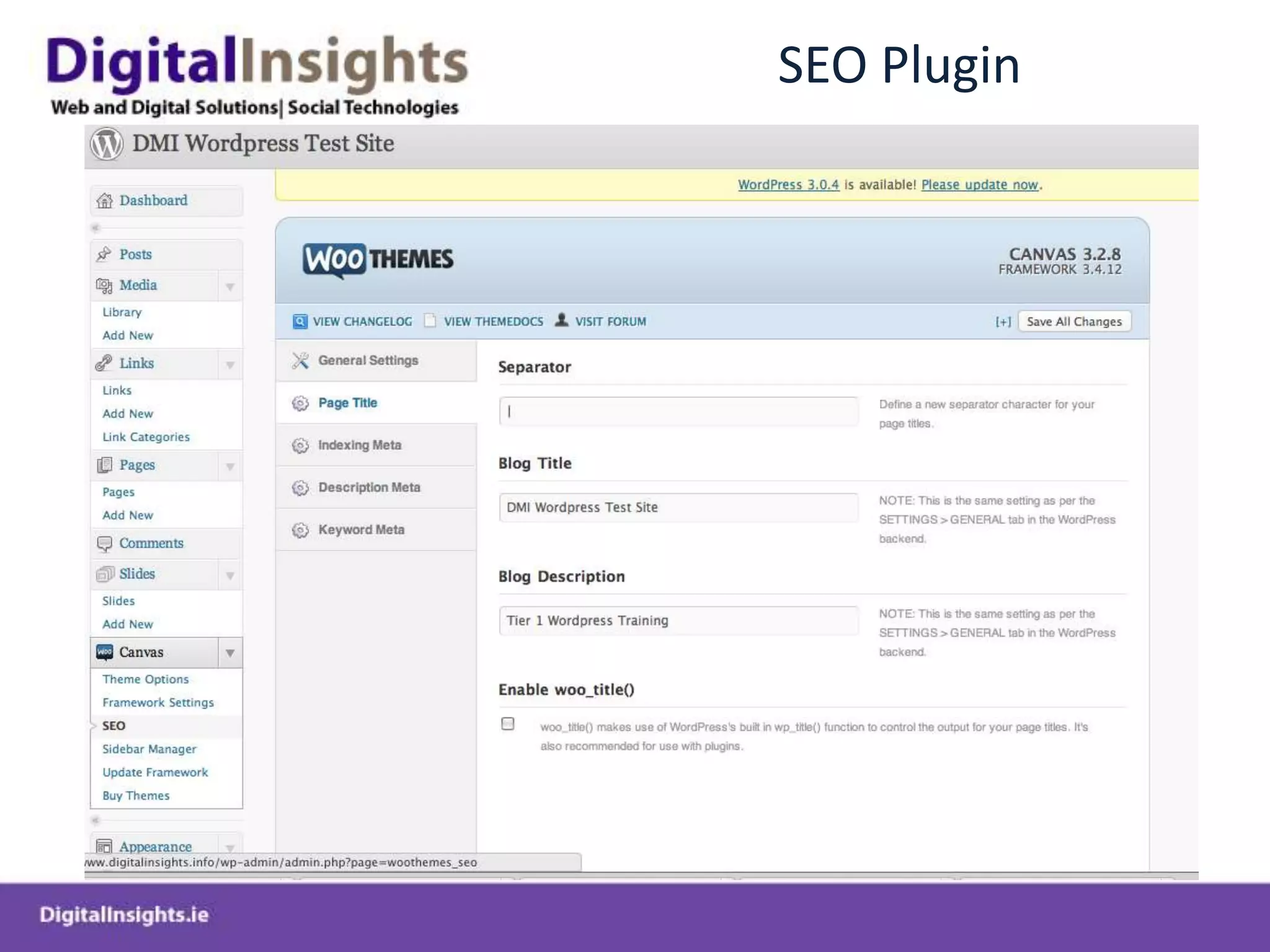Click the Media library icon
1270x952 pixels.
104,286
